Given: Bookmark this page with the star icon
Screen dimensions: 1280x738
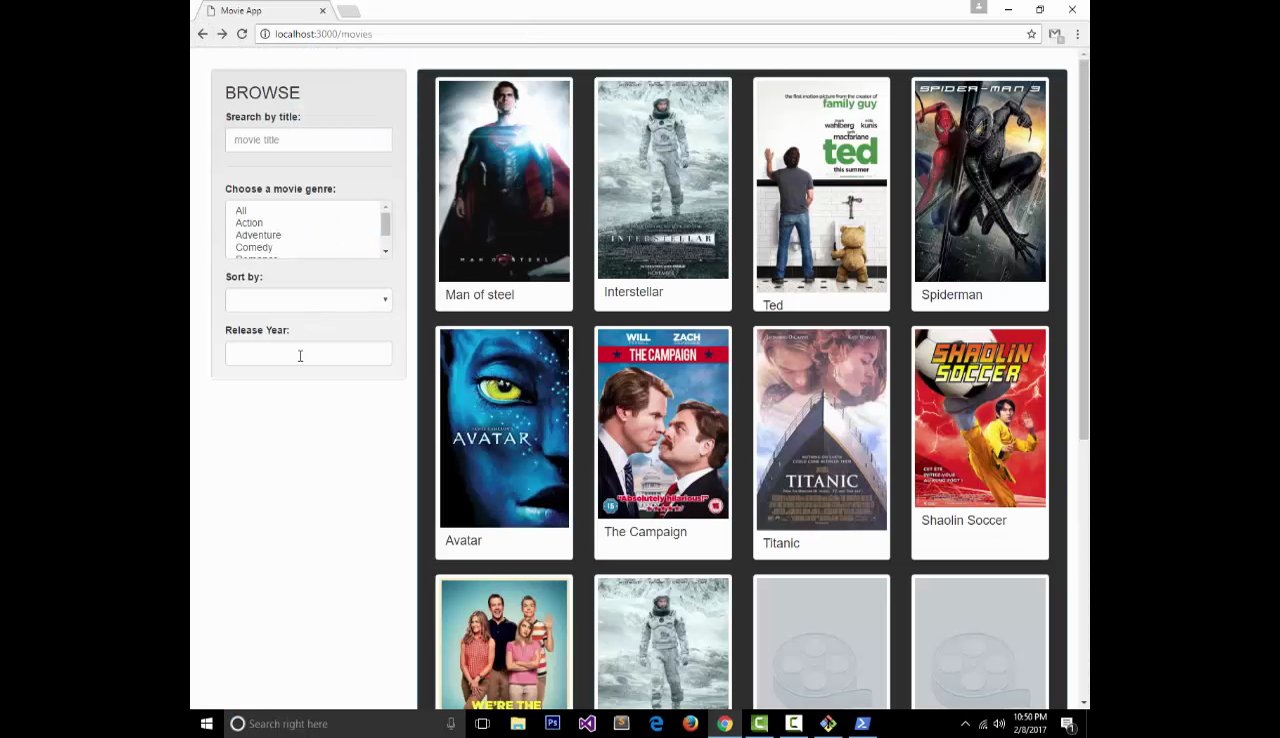Looking at the screenshot, I should (1031, 34).
